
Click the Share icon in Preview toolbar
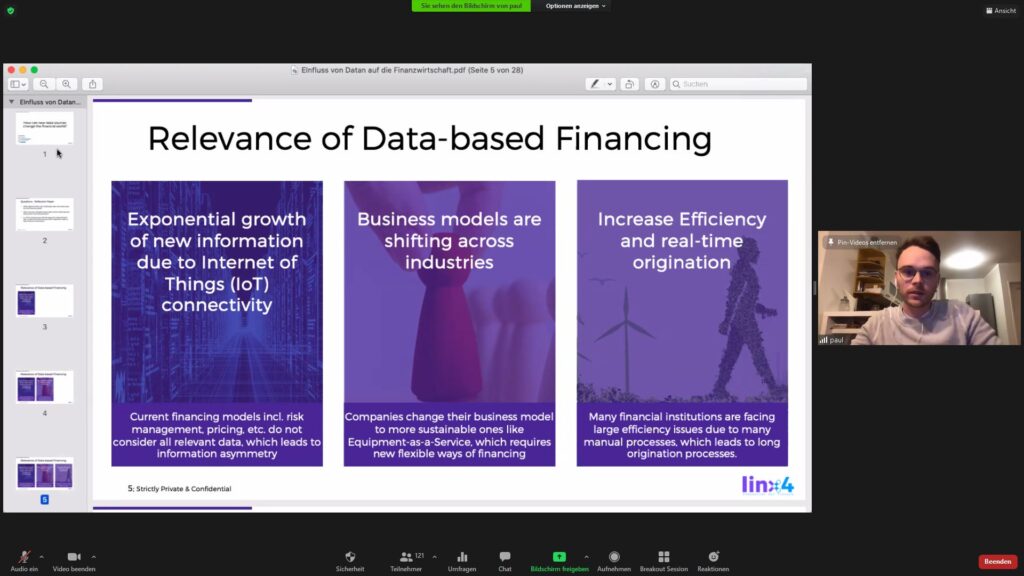[93, 84]
